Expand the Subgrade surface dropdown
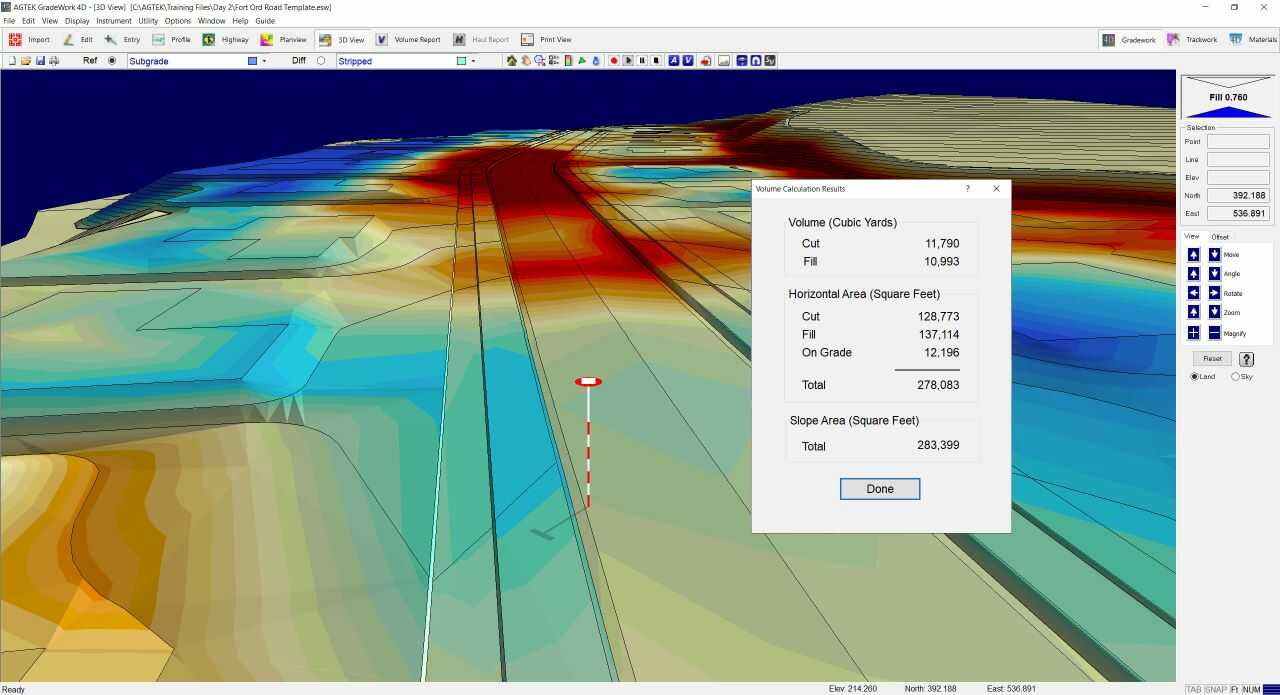This screenshot has height=695, width=1280. click(x=264, y=61)
